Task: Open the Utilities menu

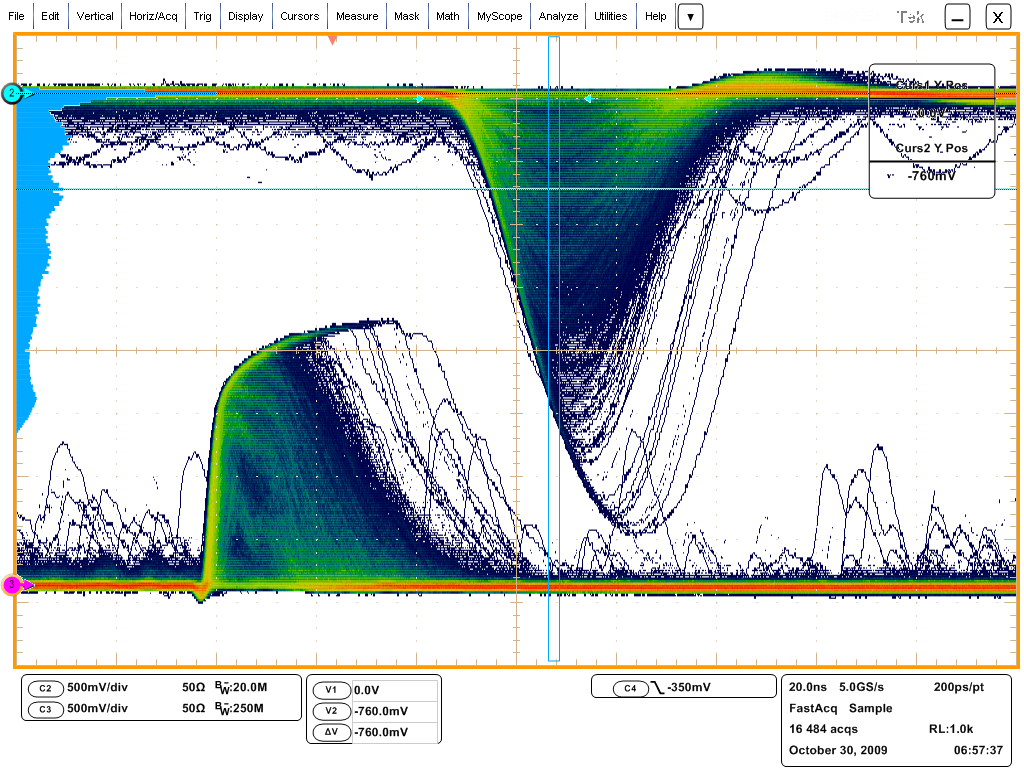Action: click(610, 16)
